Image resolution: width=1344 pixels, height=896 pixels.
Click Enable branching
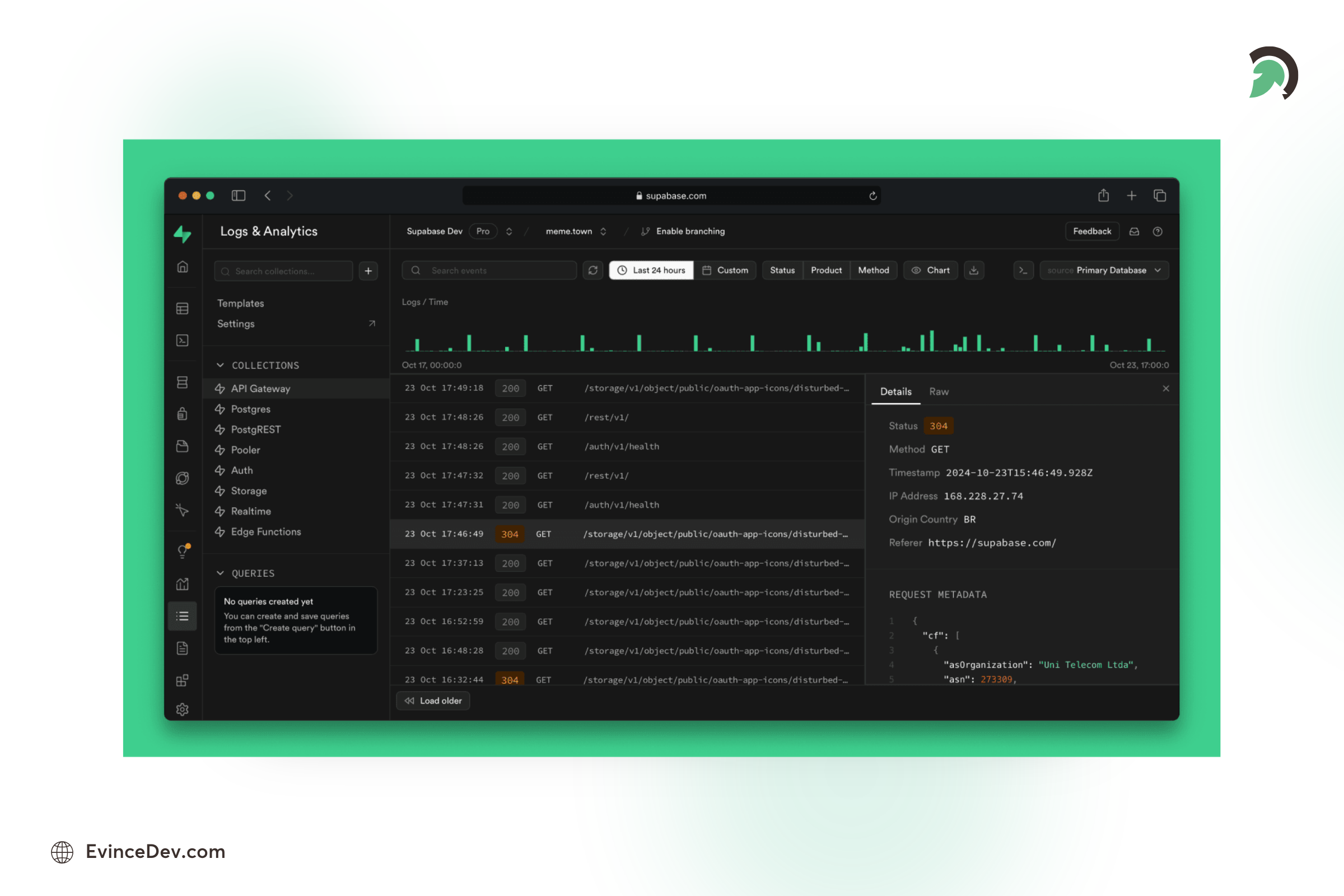(x=683, y=231)
